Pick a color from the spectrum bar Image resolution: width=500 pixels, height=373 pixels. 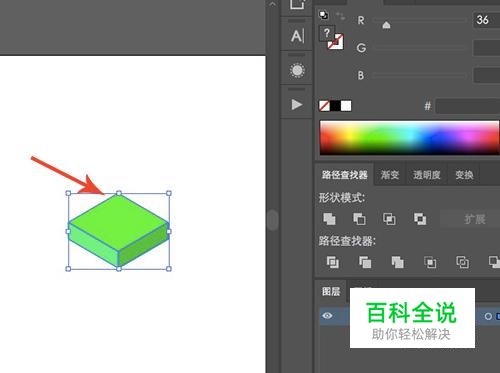[409, 138]
